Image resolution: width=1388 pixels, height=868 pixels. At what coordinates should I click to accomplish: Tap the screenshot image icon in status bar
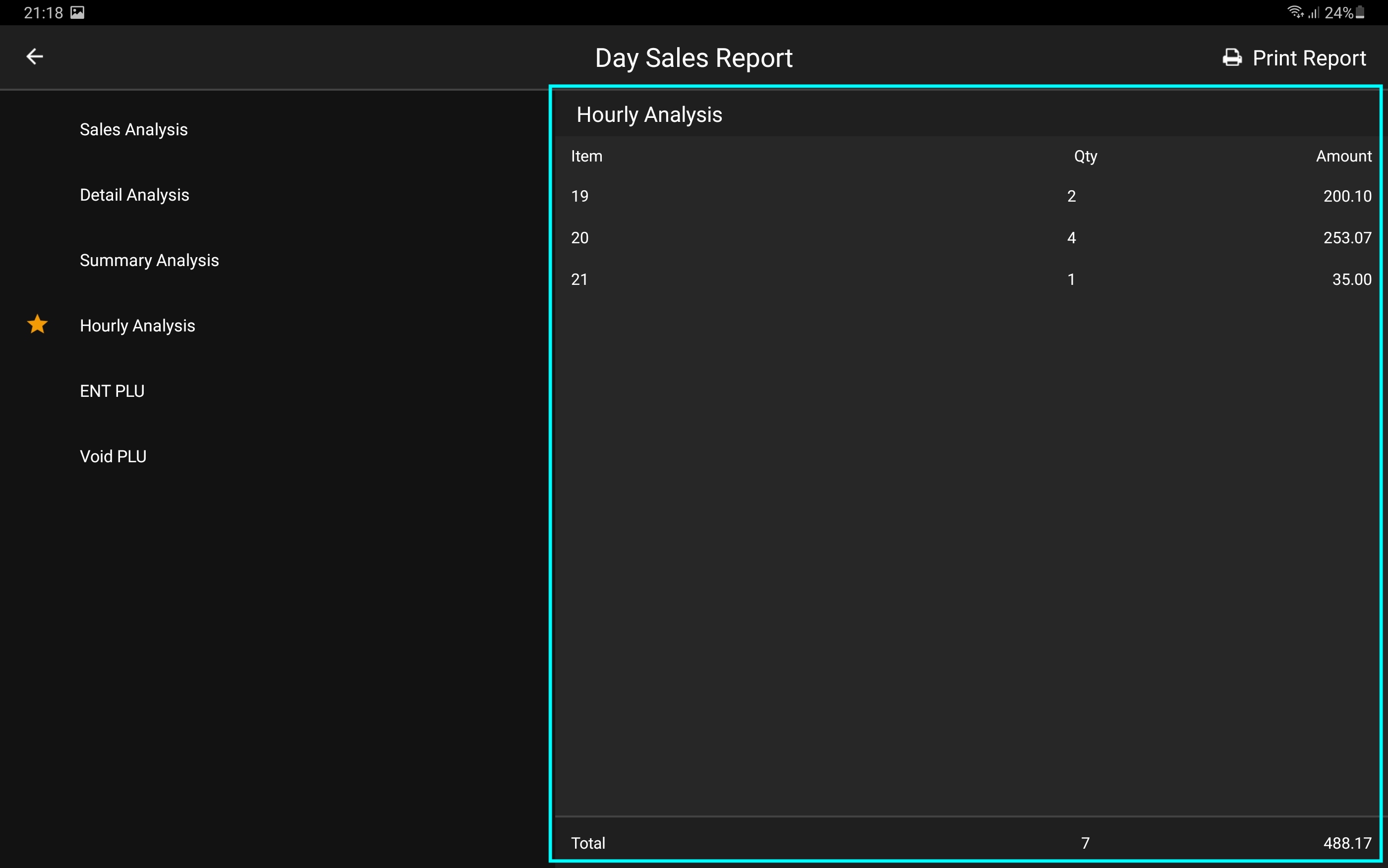click(x=77, y=12)
